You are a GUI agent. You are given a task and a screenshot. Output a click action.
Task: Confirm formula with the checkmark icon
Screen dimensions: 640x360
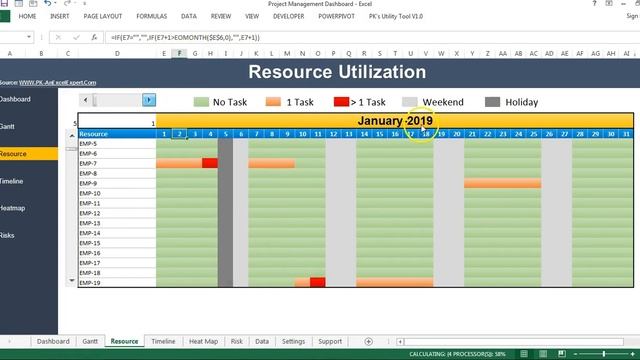click(x=76, y=38)
